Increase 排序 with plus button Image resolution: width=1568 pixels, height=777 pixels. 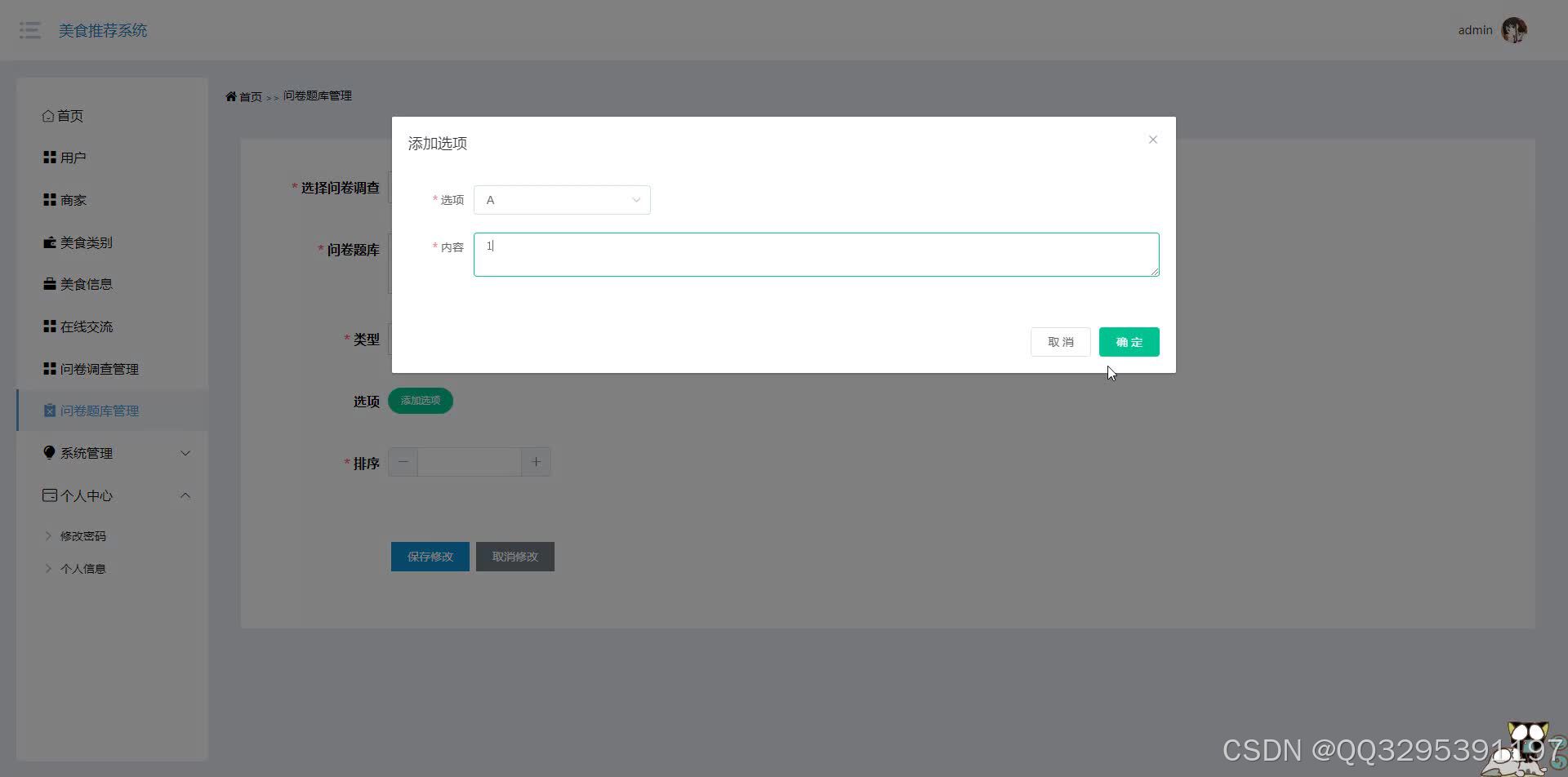pos(536,462)
